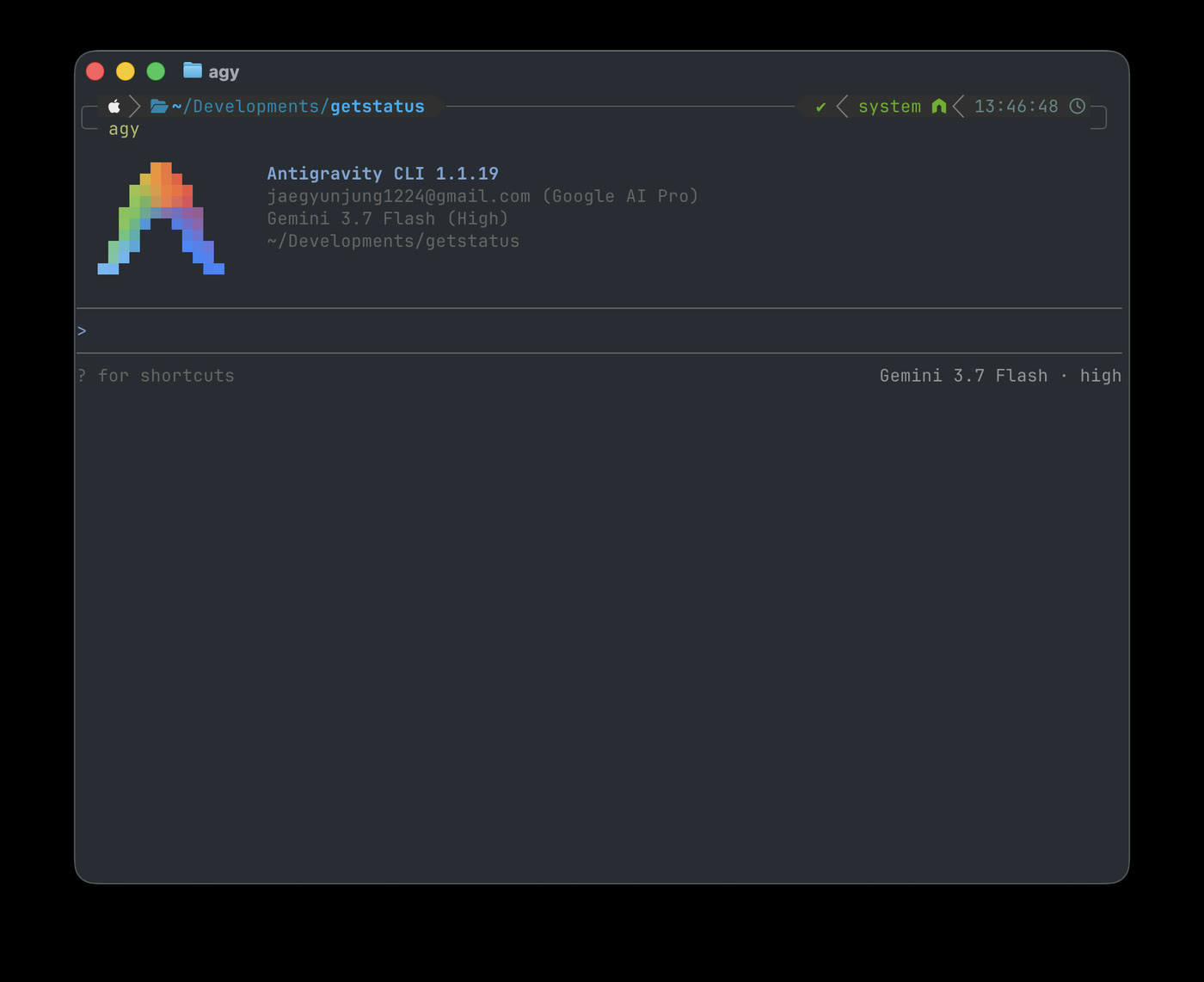
Task: Click the time '13:46:48'
Action: (x=1017, y=107)
